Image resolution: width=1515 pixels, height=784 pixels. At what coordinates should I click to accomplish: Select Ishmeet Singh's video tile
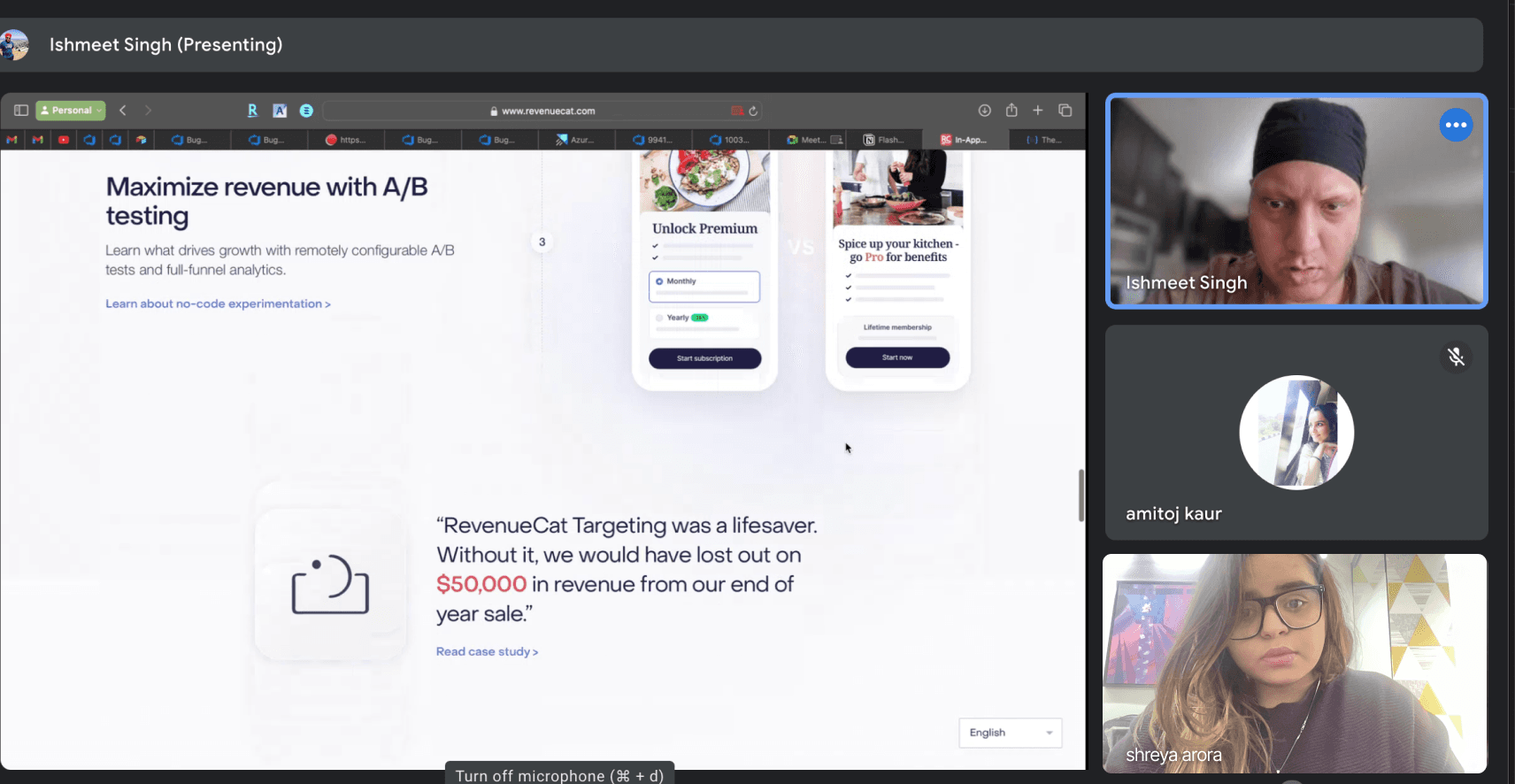1296,201
